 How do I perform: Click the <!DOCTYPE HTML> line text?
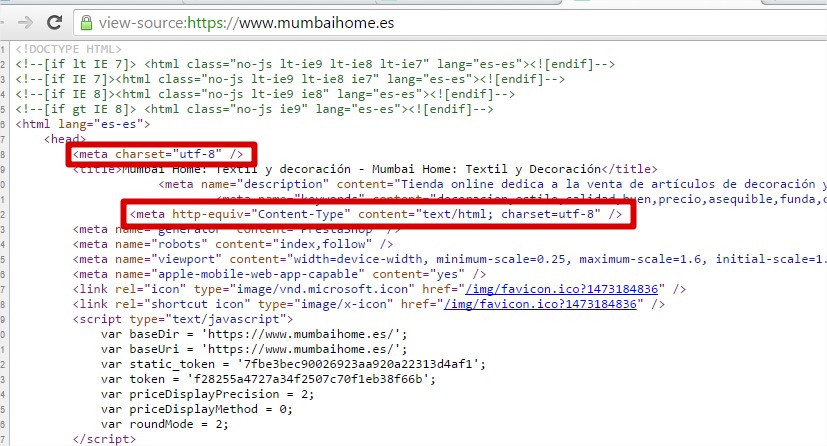(69, 49)
